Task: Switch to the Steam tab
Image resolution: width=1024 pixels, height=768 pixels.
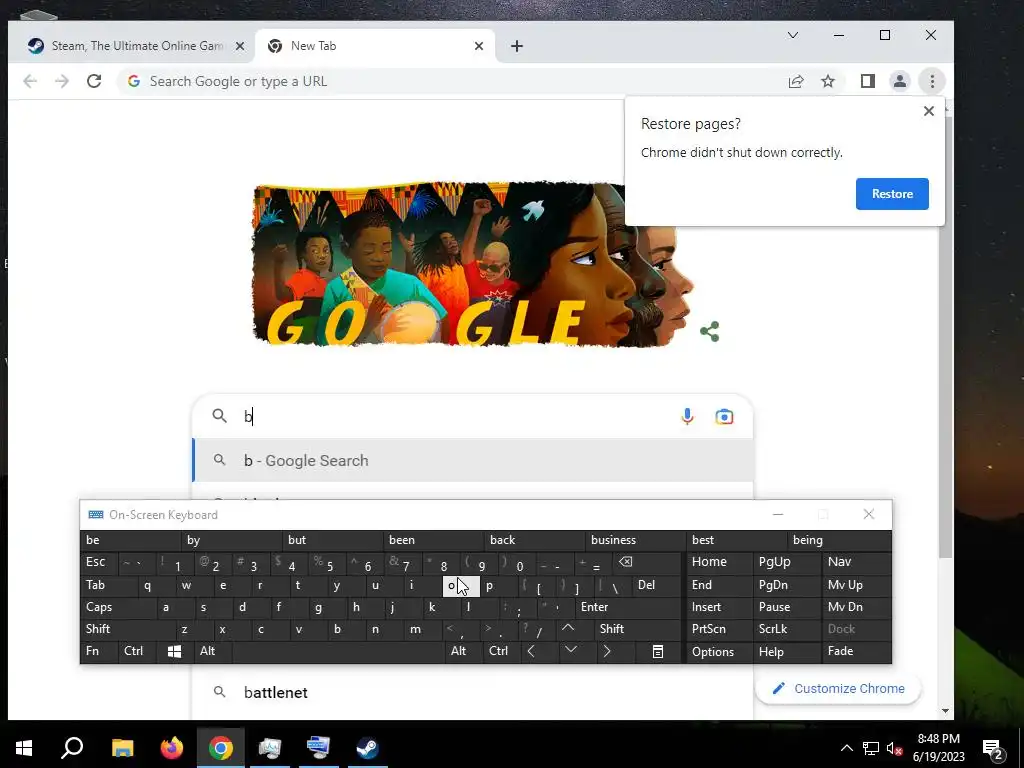Action: click(x=135, y=46)
